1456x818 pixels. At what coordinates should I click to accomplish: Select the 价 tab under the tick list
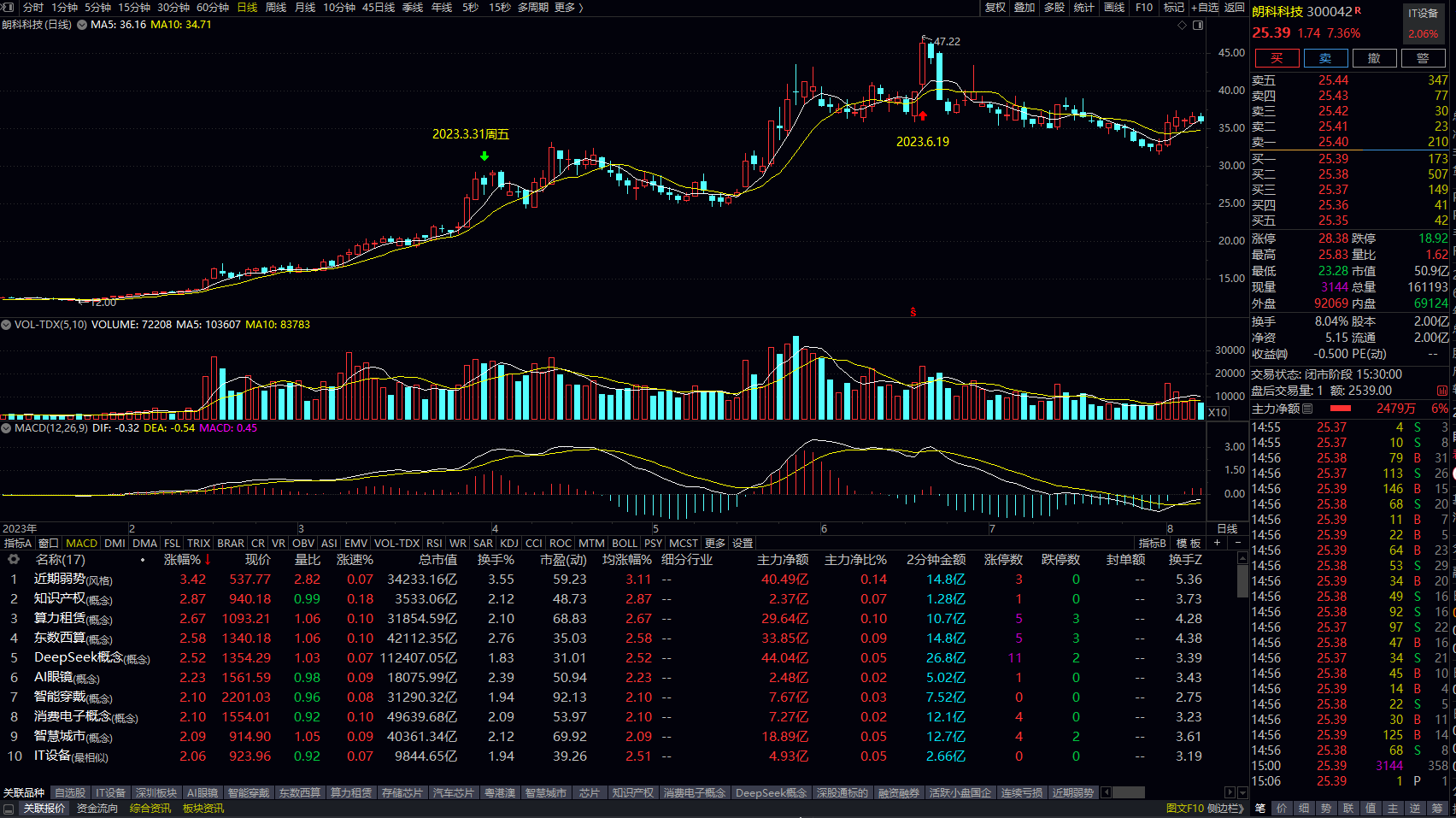pos(1282,809)
